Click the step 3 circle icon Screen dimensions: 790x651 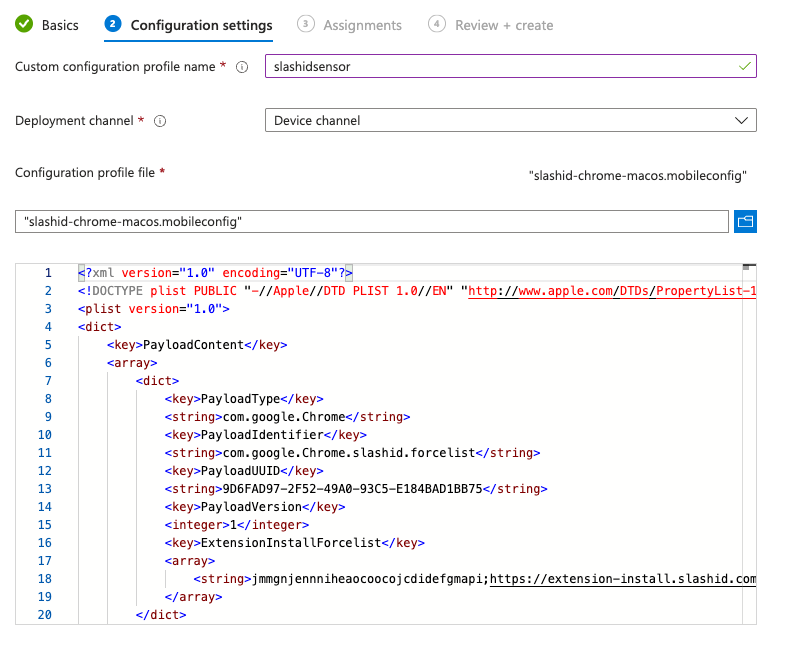click(305, 24)
